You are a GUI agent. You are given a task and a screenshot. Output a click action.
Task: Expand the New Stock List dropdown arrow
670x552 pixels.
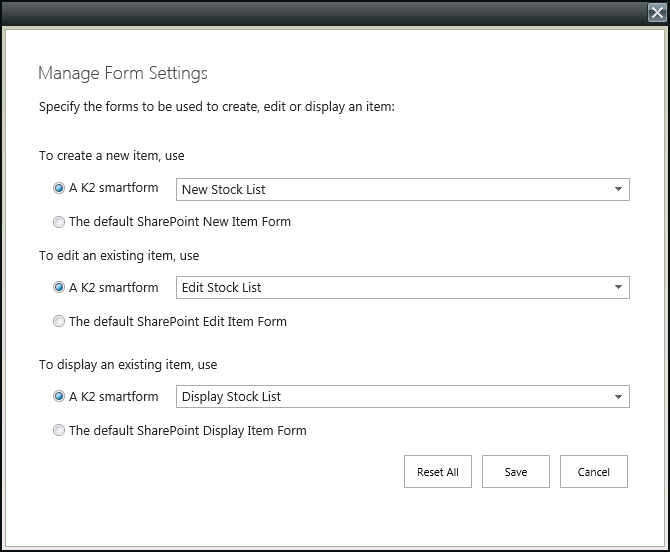click(x=618, y=189)
